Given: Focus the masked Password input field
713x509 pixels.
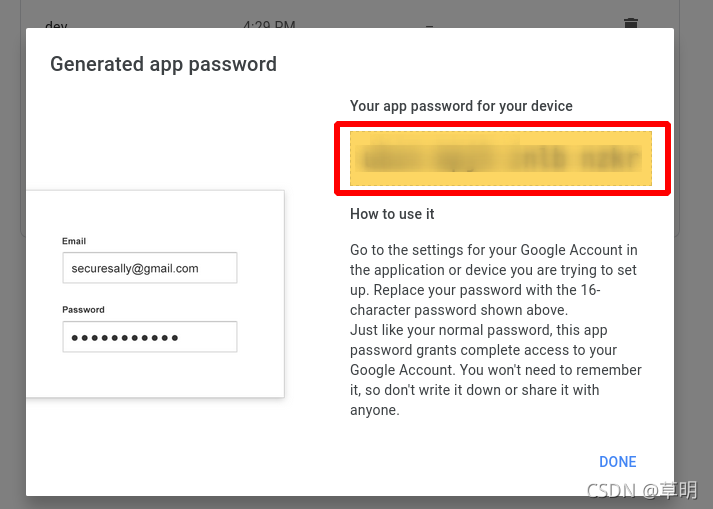Looking at the screenshot, I should (149, 337).
